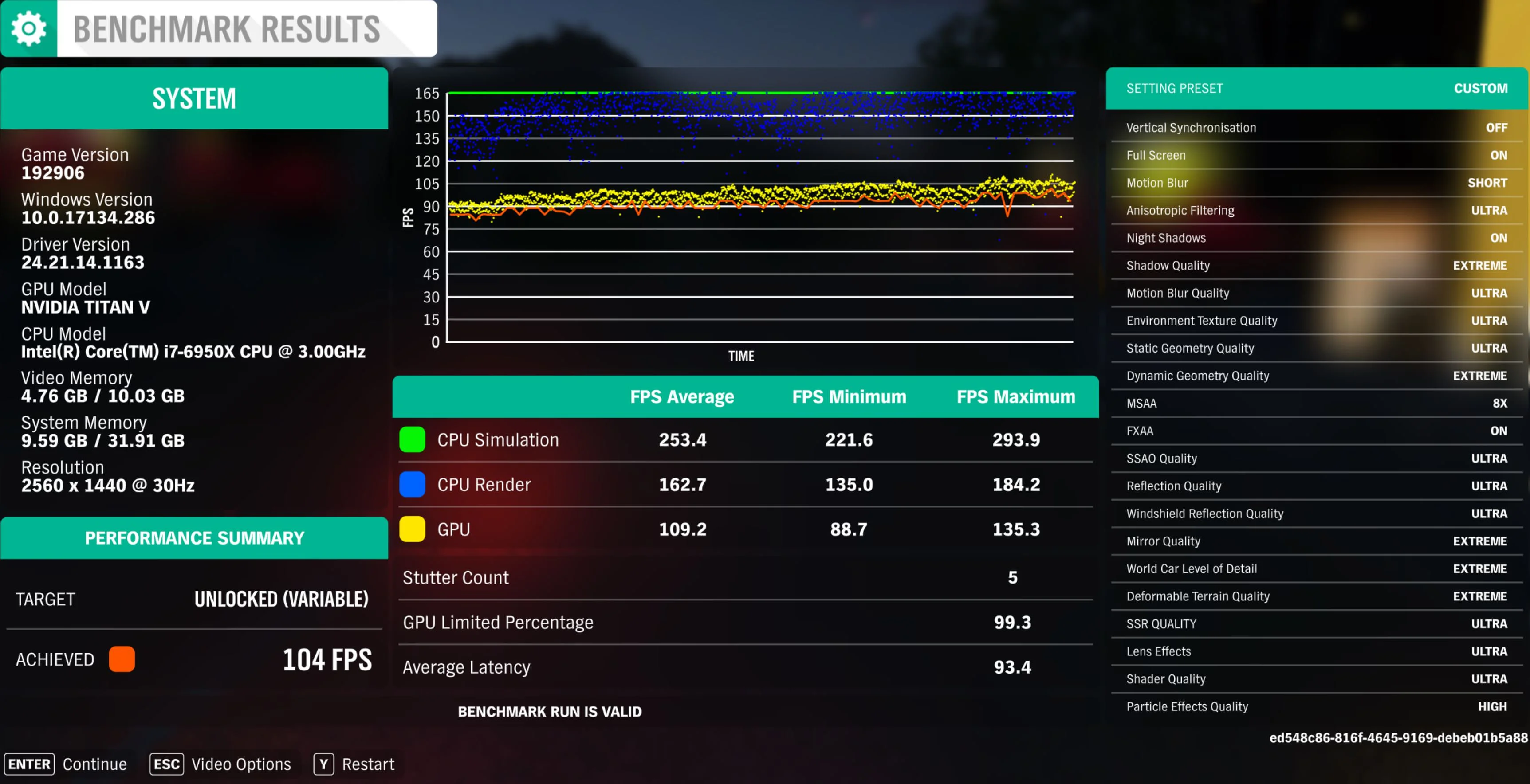The height and width of the screenshot is (784, 1530).
Task: Click the yellow GPU legend square
Action: [x=412, y=529]
